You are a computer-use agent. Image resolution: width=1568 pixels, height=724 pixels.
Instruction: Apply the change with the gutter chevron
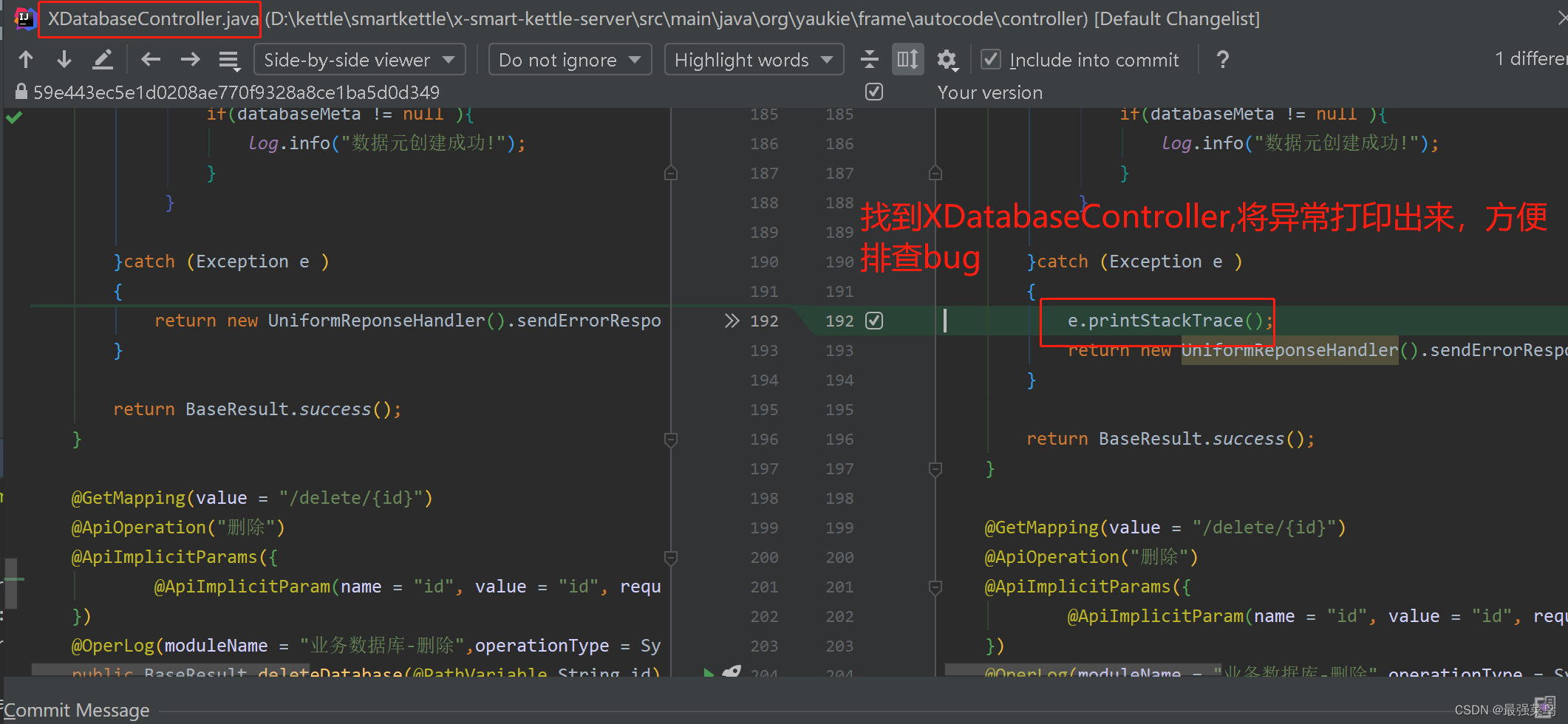[732, 321]
